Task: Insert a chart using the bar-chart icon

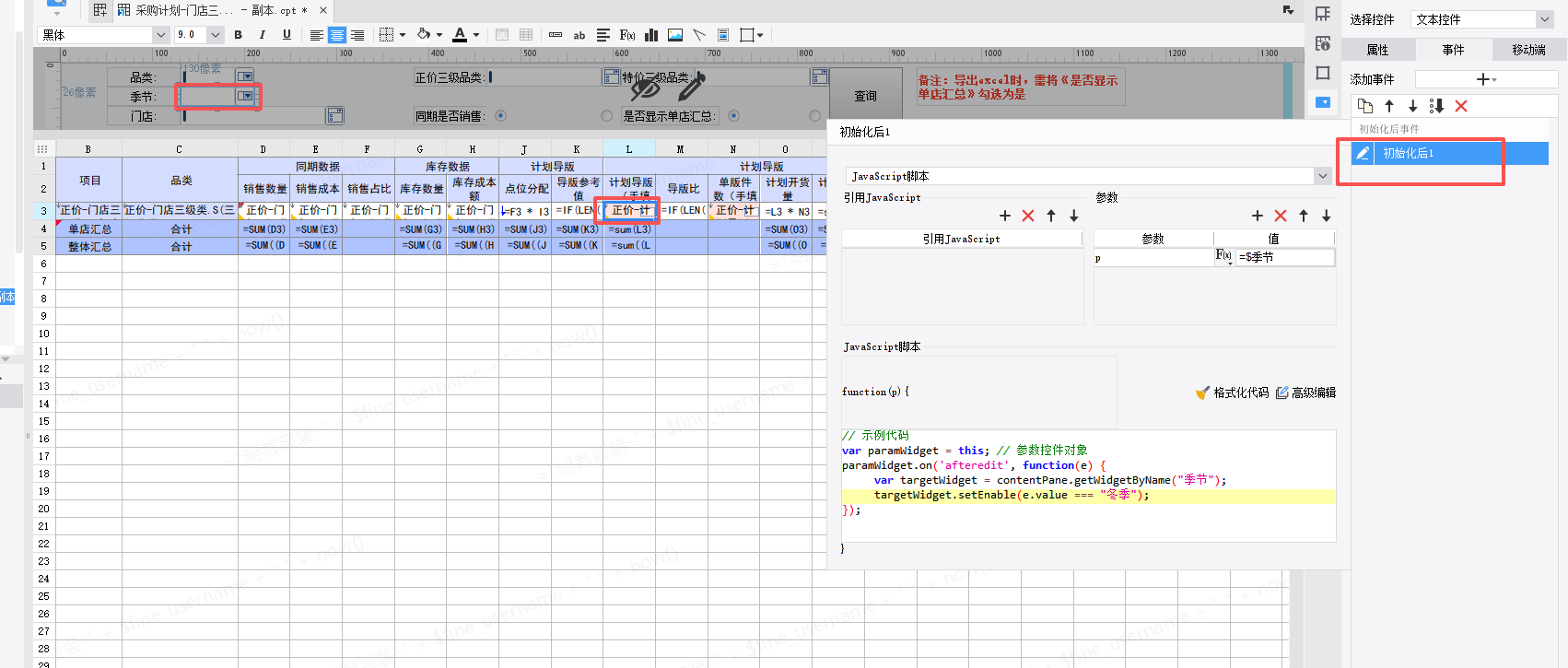Action: tap(651, 35)
